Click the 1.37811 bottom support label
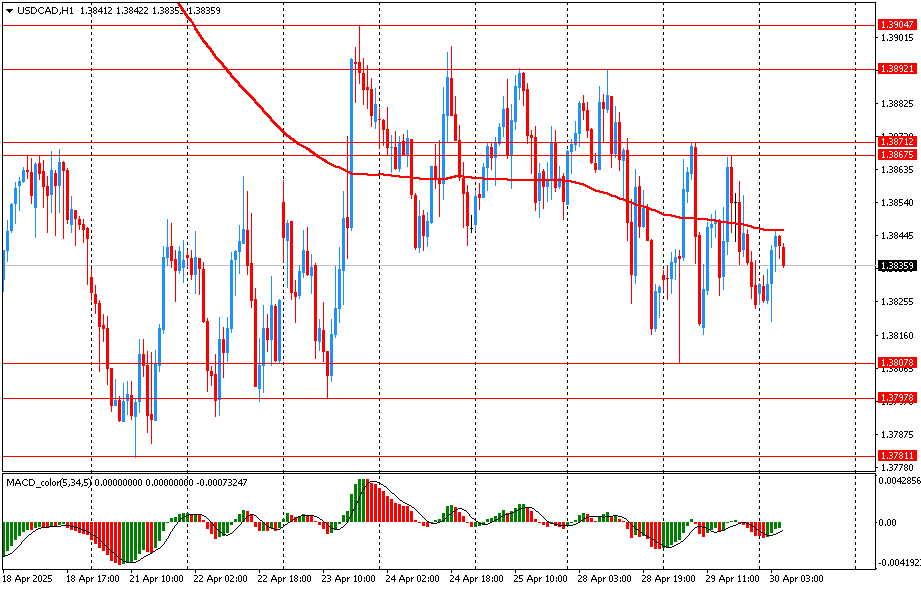Viewport: 921px width, 590px height. pos(894,456)
